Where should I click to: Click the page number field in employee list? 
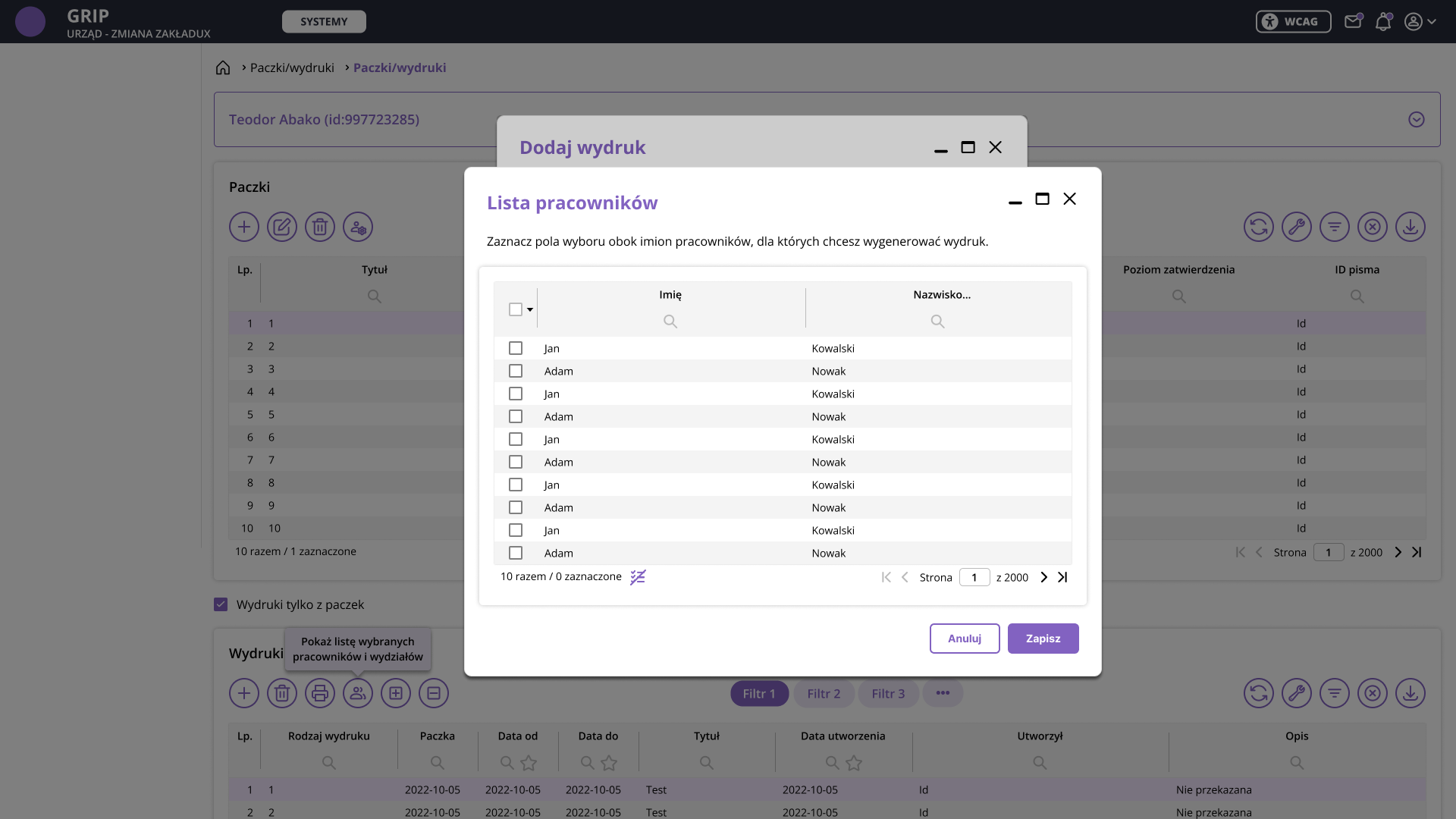(974, 577)
